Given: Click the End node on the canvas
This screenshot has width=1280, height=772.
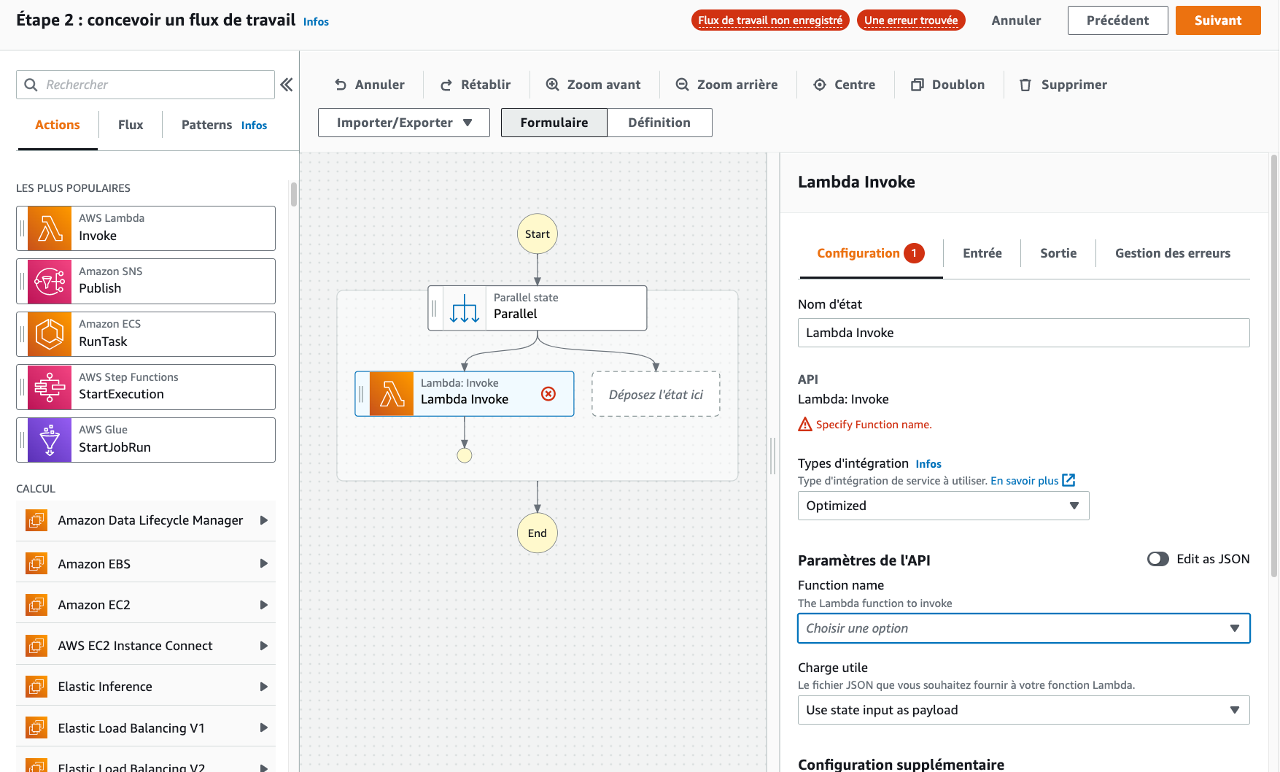Looking at the screenshot, I should 537,533.
